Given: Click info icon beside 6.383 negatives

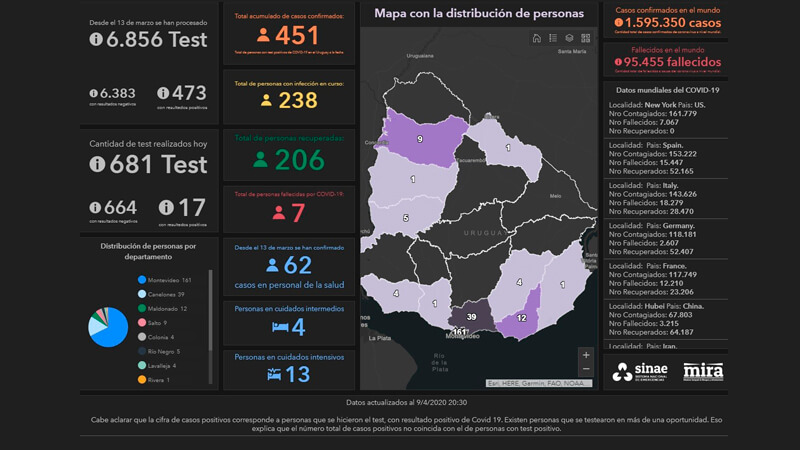Looking at the screenshot, I should point(93,93).
